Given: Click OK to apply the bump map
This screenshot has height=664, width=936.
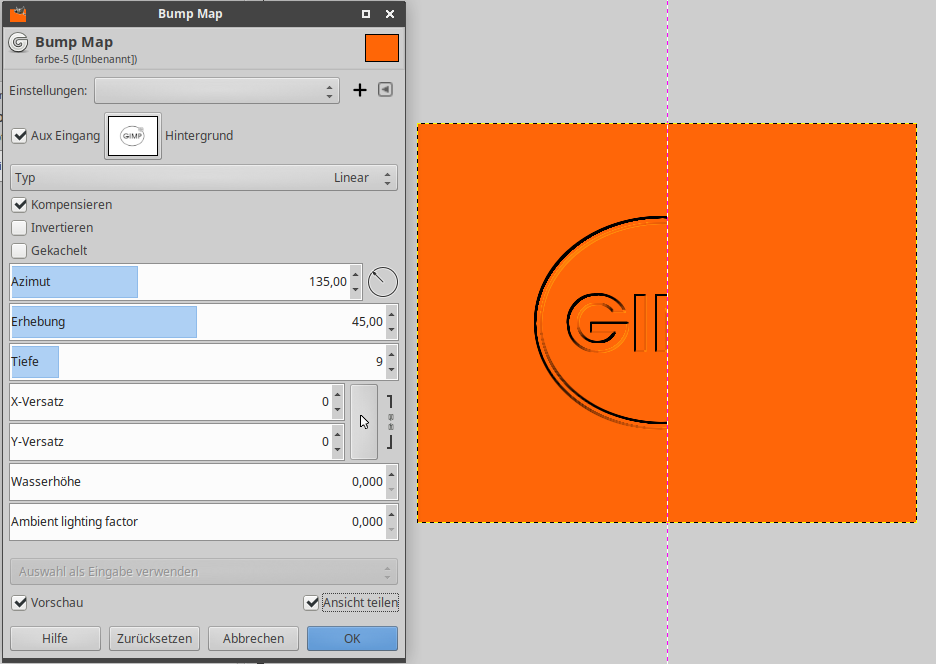Looking at the screenshot, I should pos(352,638).
